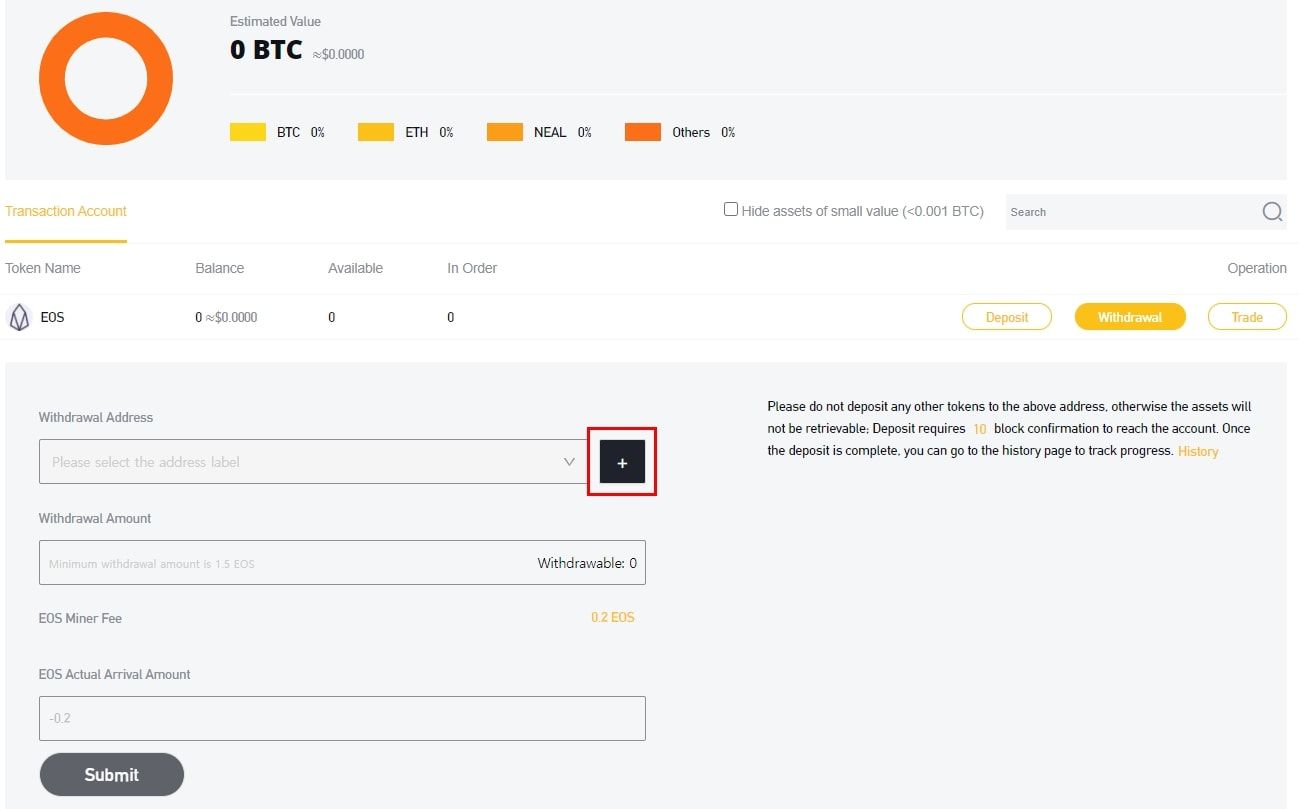This screenshot has height=809, width=1299.
Task: Click the Available column header
Action: point(355,268)
